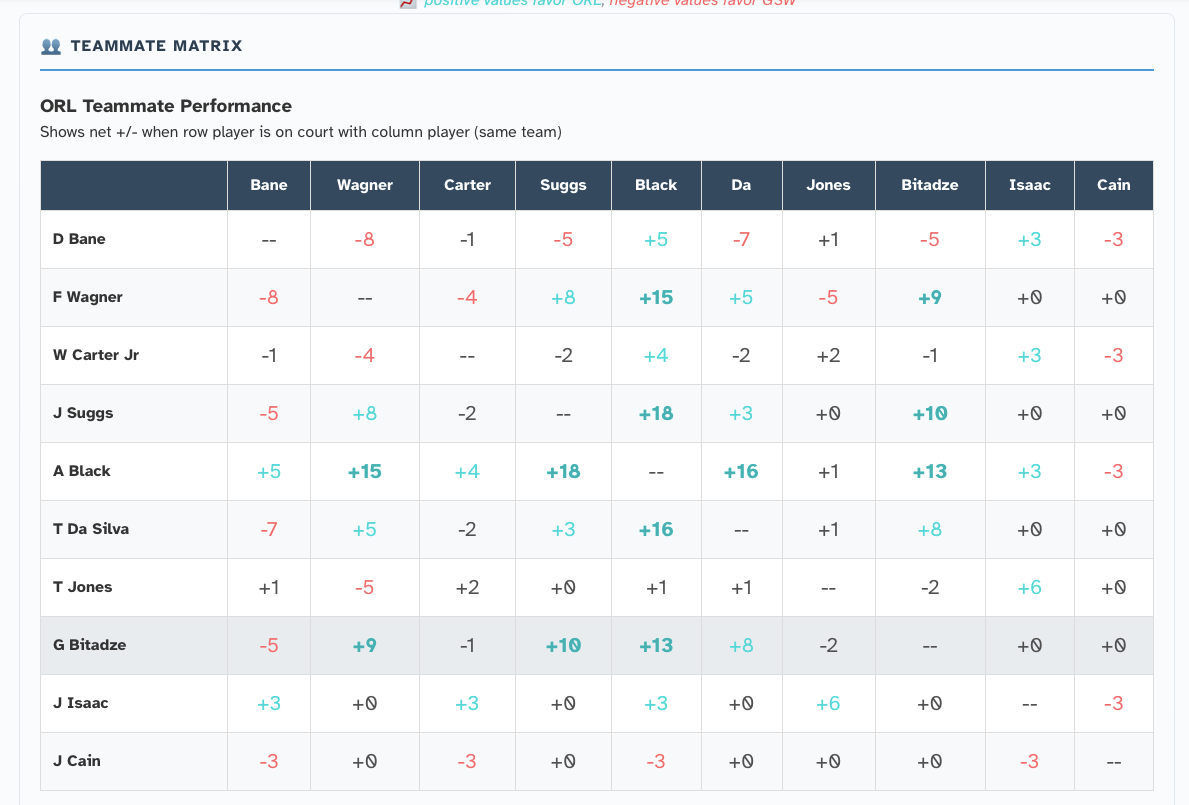Click +18 in J Suggs row, Black column
The height and width of the screenshot is (805, 1189).
coord(656,414)
